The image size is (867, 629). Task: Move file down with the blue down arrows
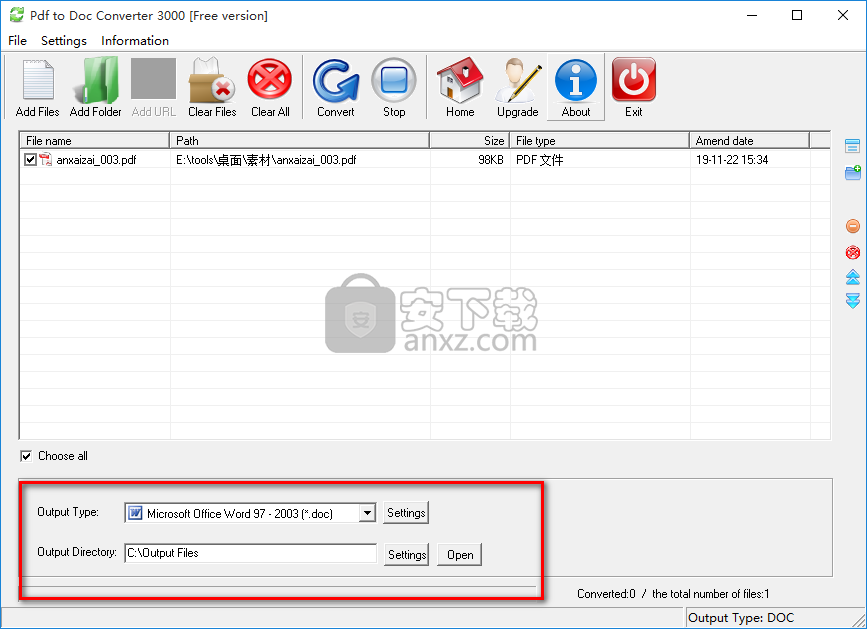tap(853, 301)
